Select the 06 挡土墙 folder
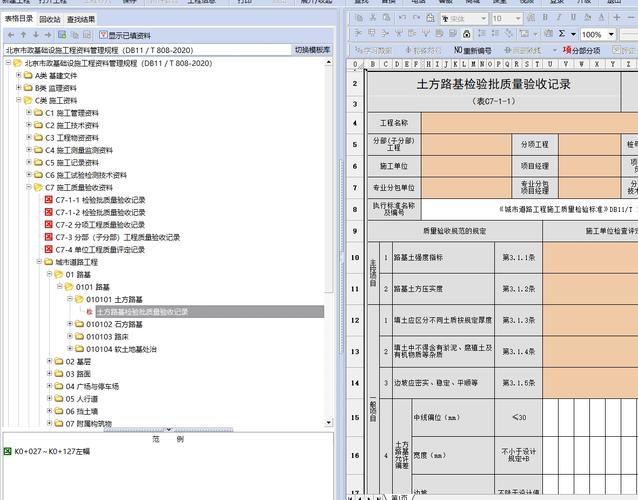 point(81,411)
